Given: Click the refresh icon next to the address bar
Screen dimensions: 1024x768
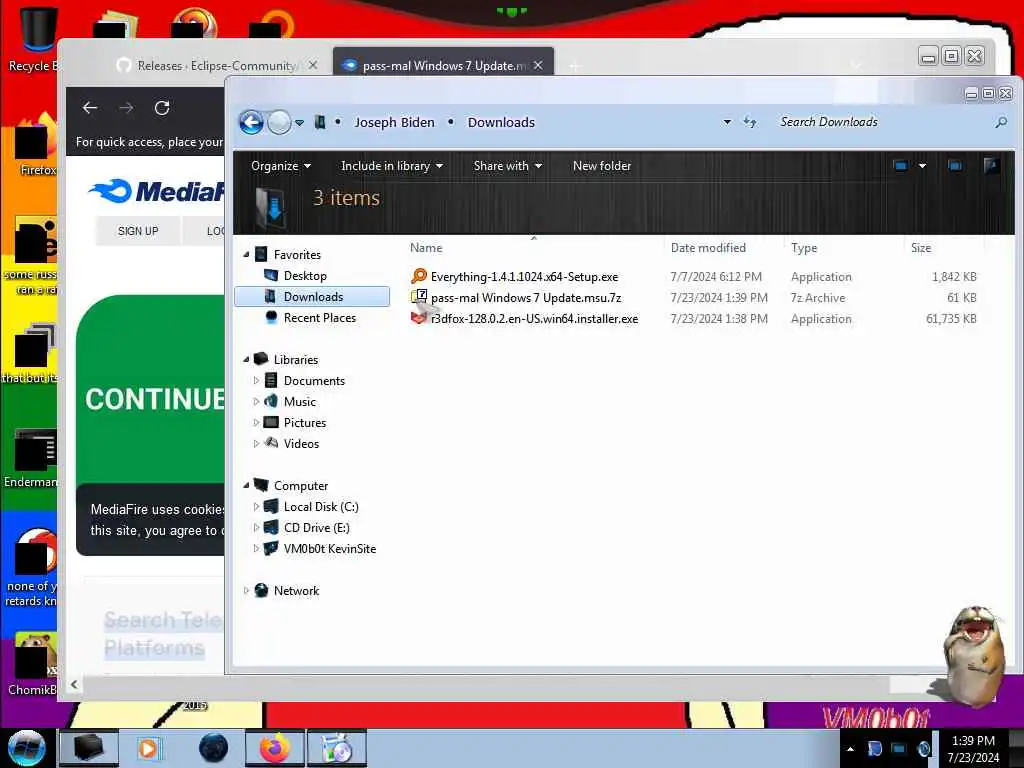Looking at the screenshot, I should tap(750, 122).
